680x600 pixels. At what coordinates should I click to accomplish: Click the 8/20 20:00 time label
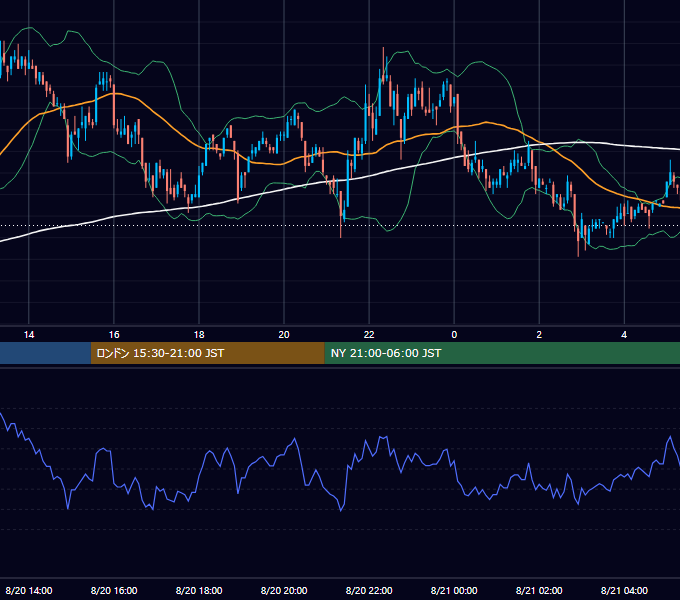click(284, 590)
